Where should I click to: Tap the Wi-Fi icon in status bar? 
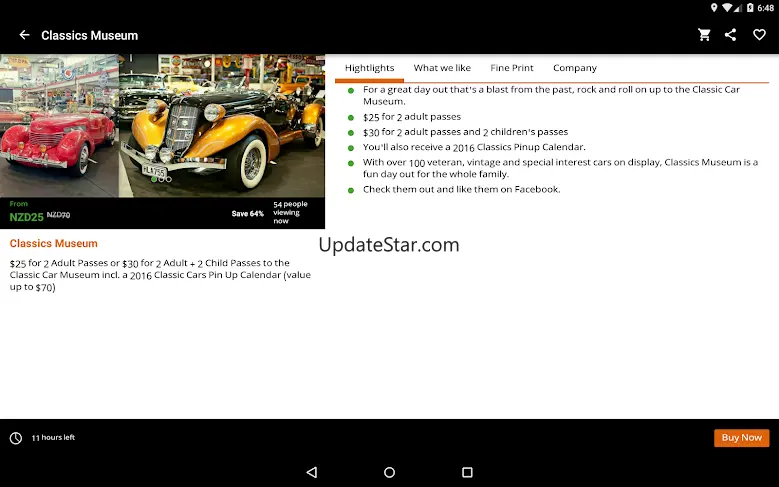click(727, 7)
